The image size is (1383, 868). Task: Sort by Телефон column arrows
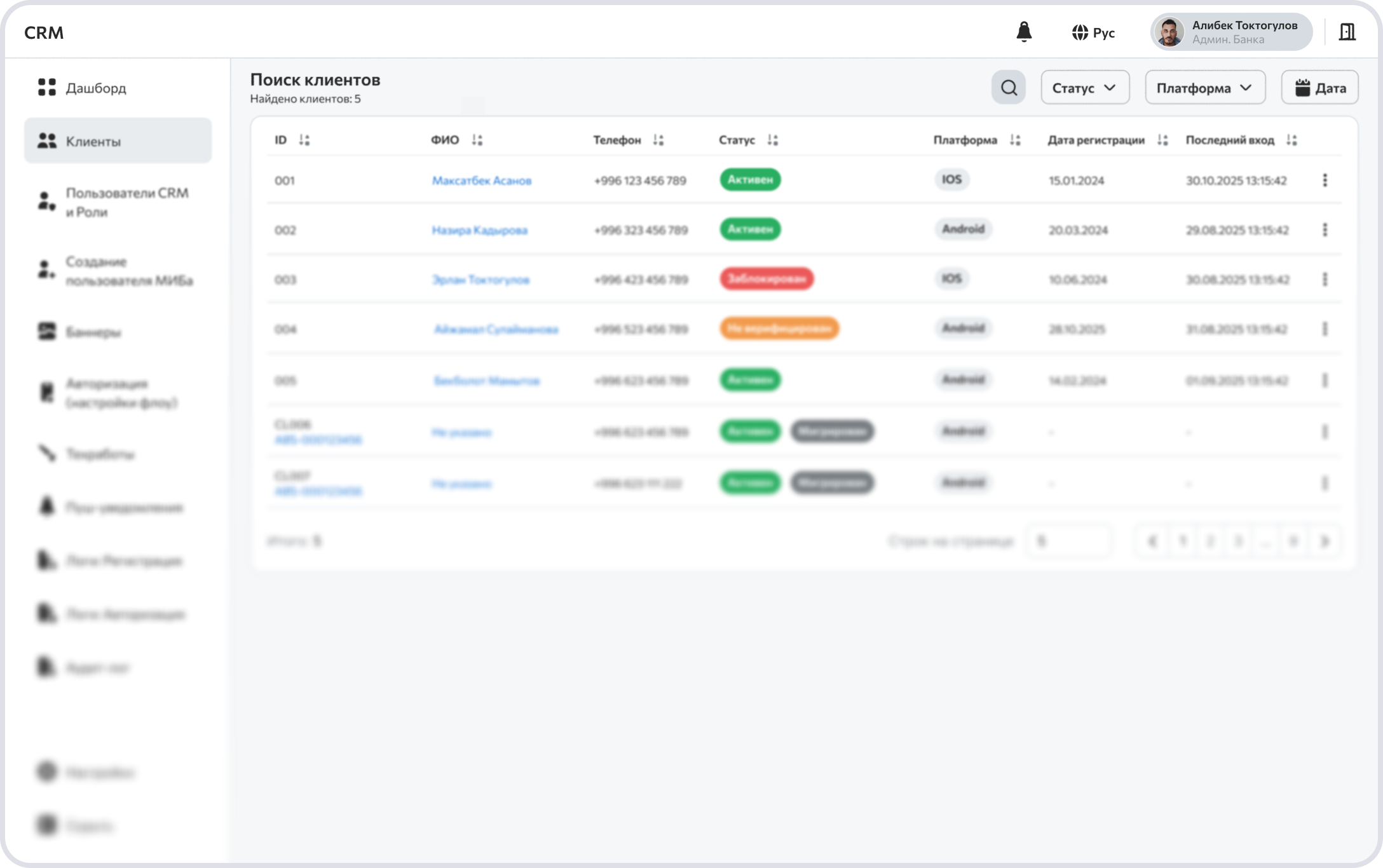[658, 140]
